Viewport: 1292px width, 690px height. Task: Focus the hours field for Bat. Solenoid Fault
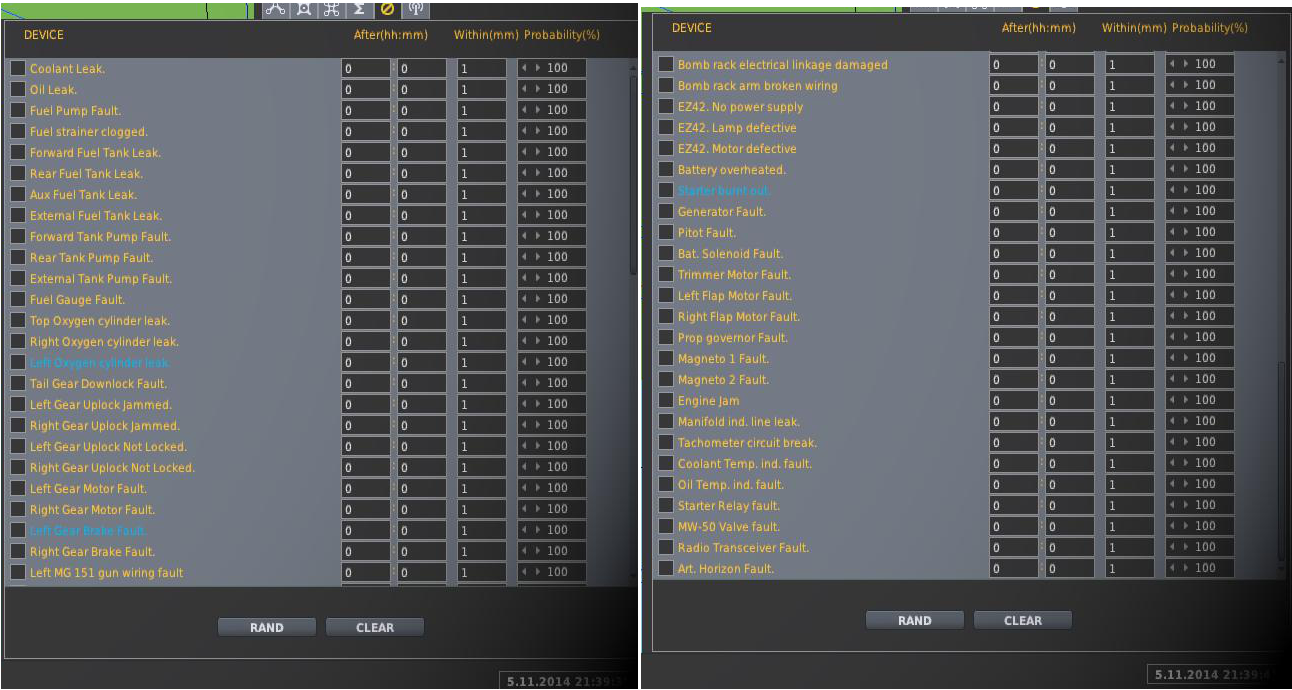point(1014,253)
